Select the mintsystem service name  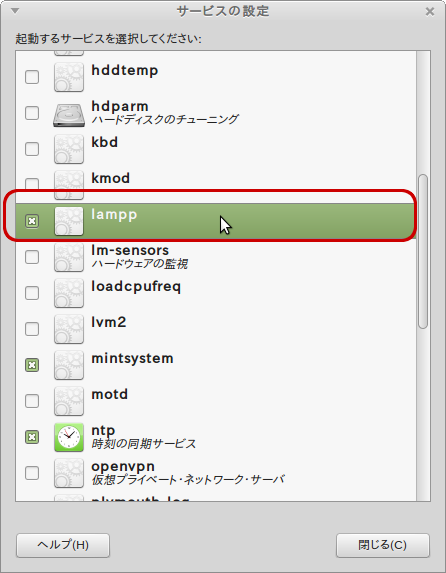(132, 359)
